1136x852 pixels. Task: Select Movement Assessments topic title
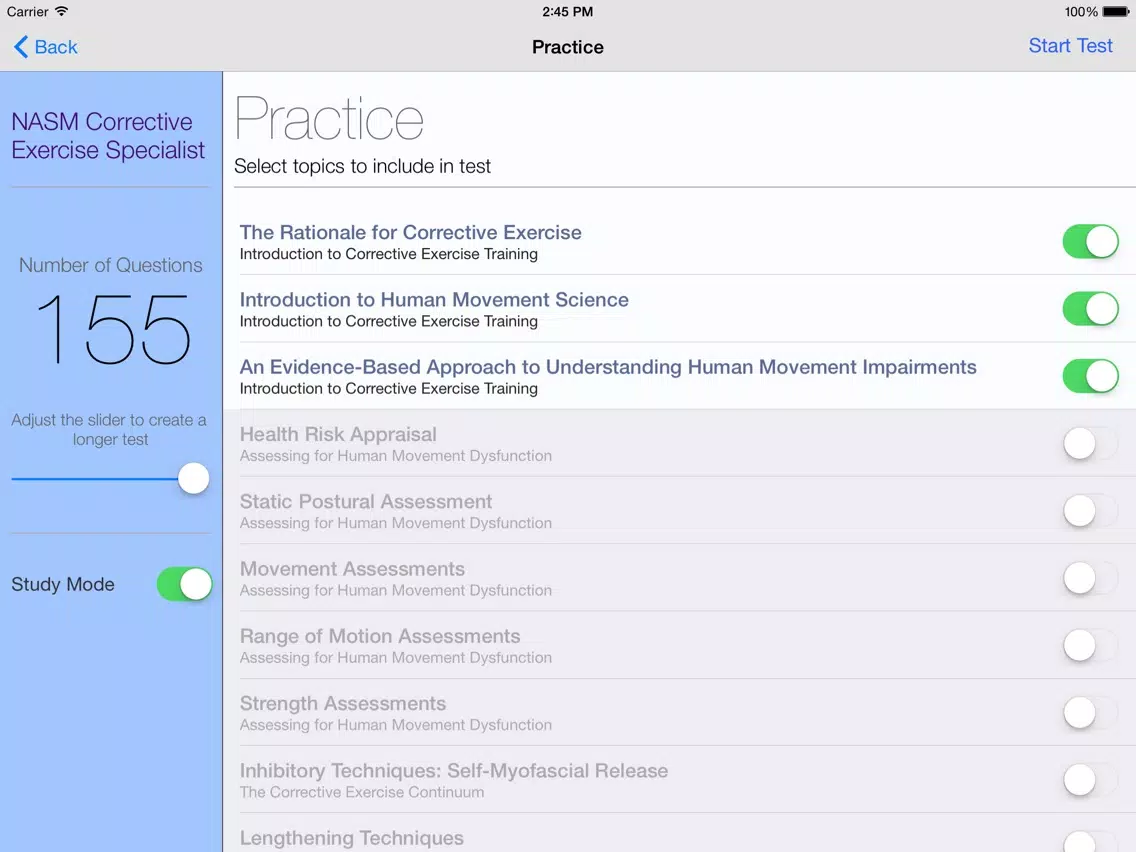click(352, 569)
